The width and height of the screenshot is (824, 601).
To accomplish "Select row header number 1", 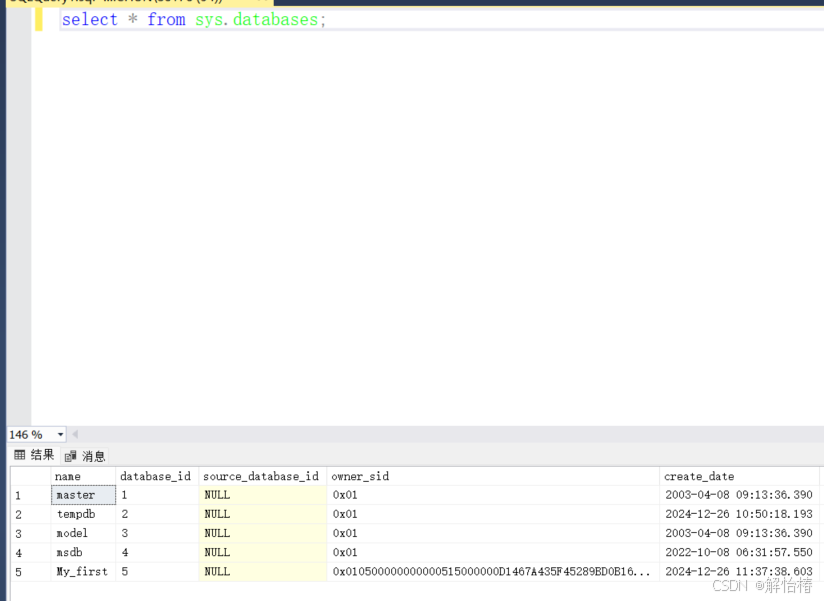I will click(31, 495).
